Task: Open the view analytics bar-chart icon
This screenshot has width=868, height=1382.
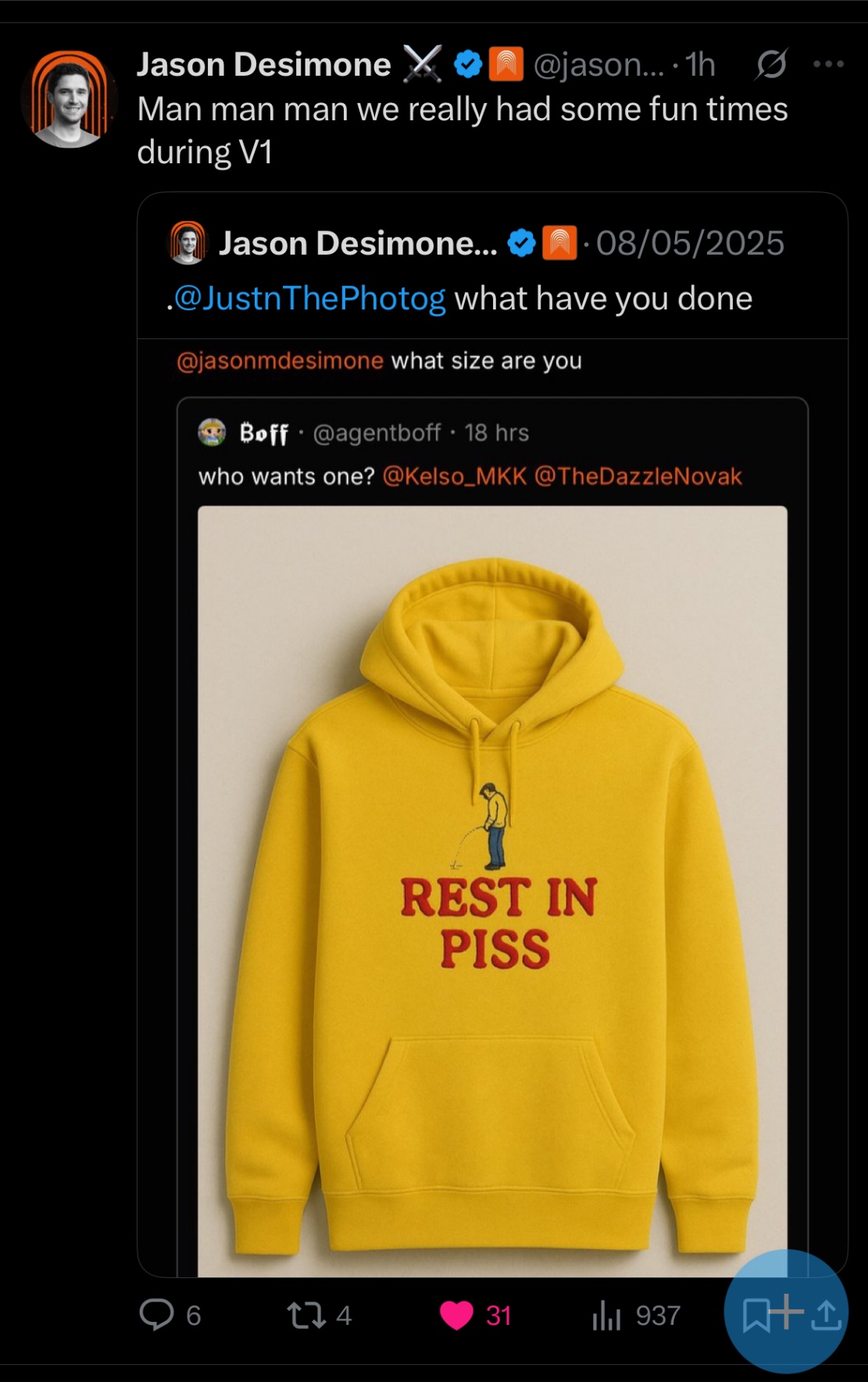Action: pyautogui.click(x=606, y=1315)
